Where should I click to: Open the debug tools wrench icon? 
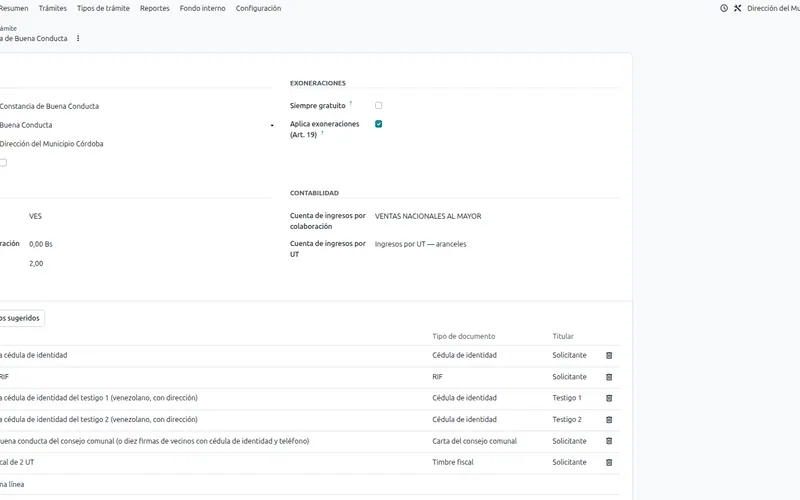point(737,8)
